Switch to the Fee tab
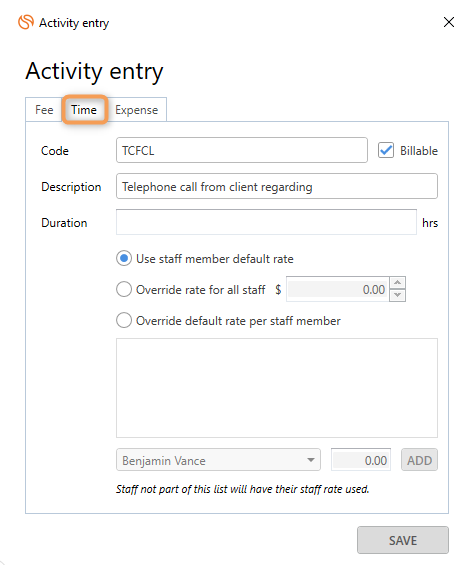Image resolution: width=458 pixels, height=565 pixels. point(44,110)
